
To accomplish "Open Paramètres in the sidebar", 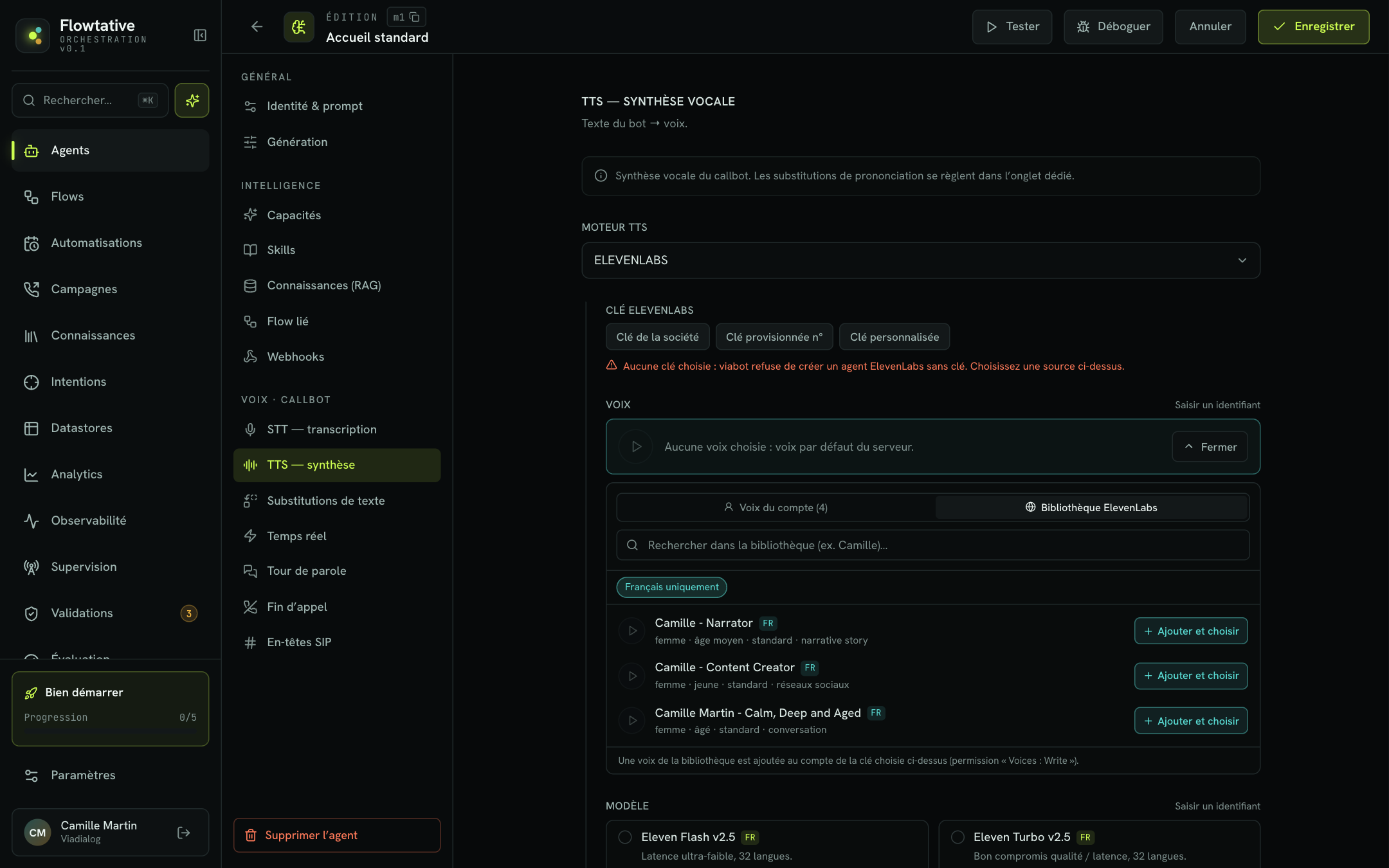I will click(x=111, y=775).
